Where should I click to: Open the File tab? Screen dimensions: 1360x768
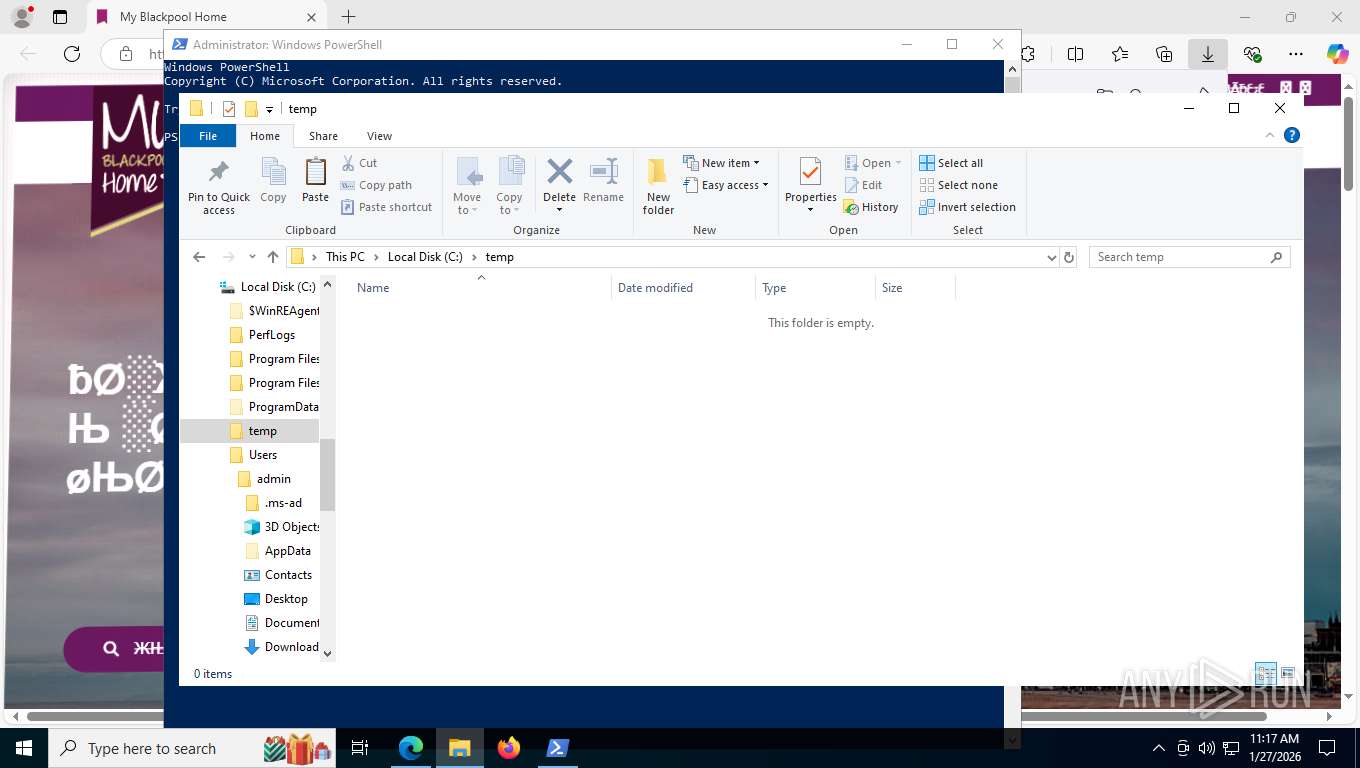[208, 136]
